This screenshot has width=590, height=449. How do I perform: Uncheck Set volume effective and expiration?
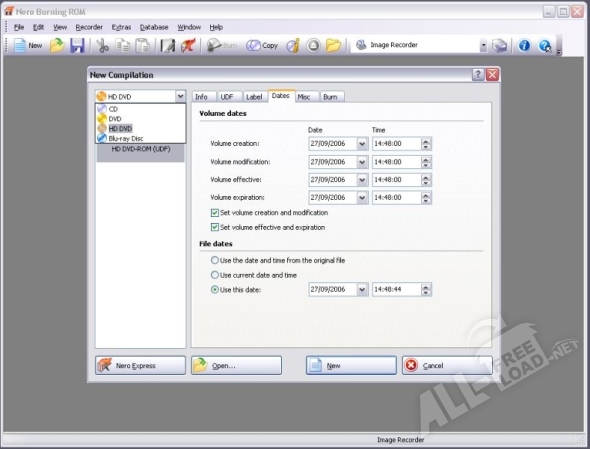click(214, 227)
